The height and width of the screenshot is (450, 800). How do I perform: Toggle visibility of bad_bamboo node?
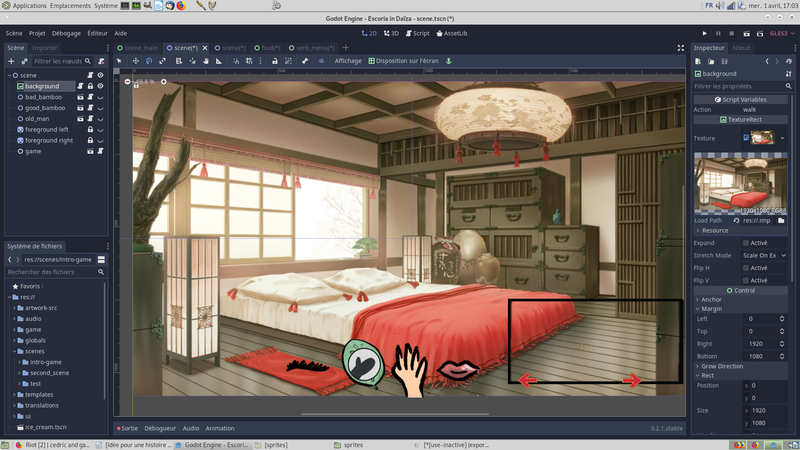point(101,97)
